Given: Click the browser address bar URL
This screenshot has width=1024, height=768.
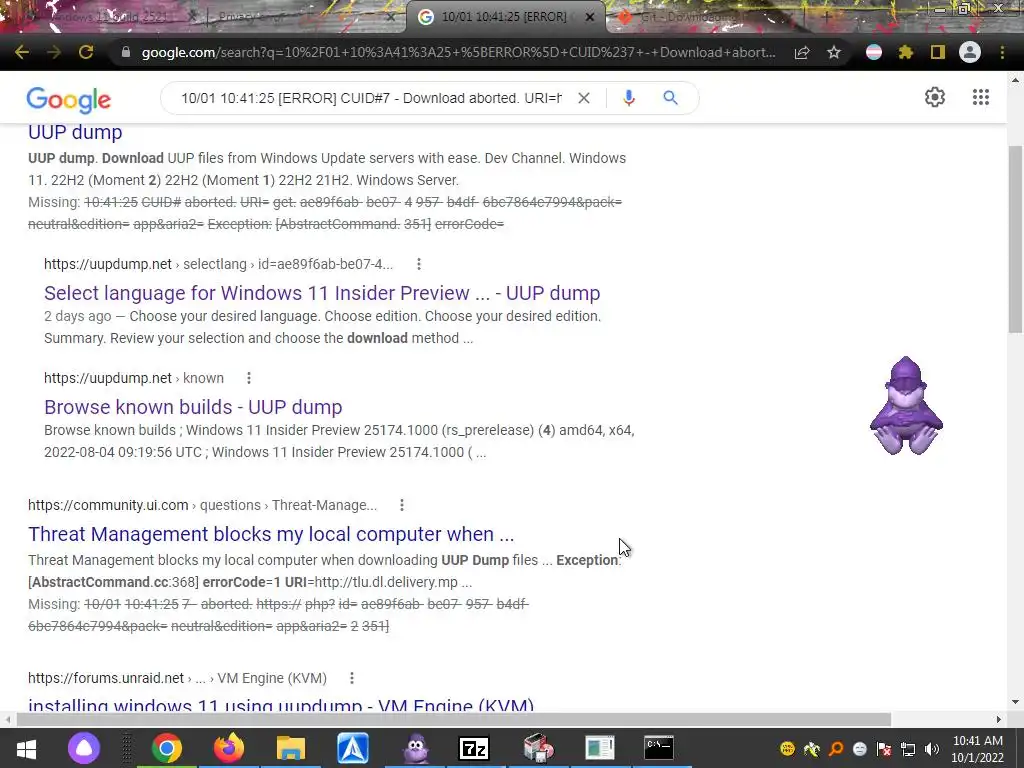Looking at the screenshot, I should point(458,52).
